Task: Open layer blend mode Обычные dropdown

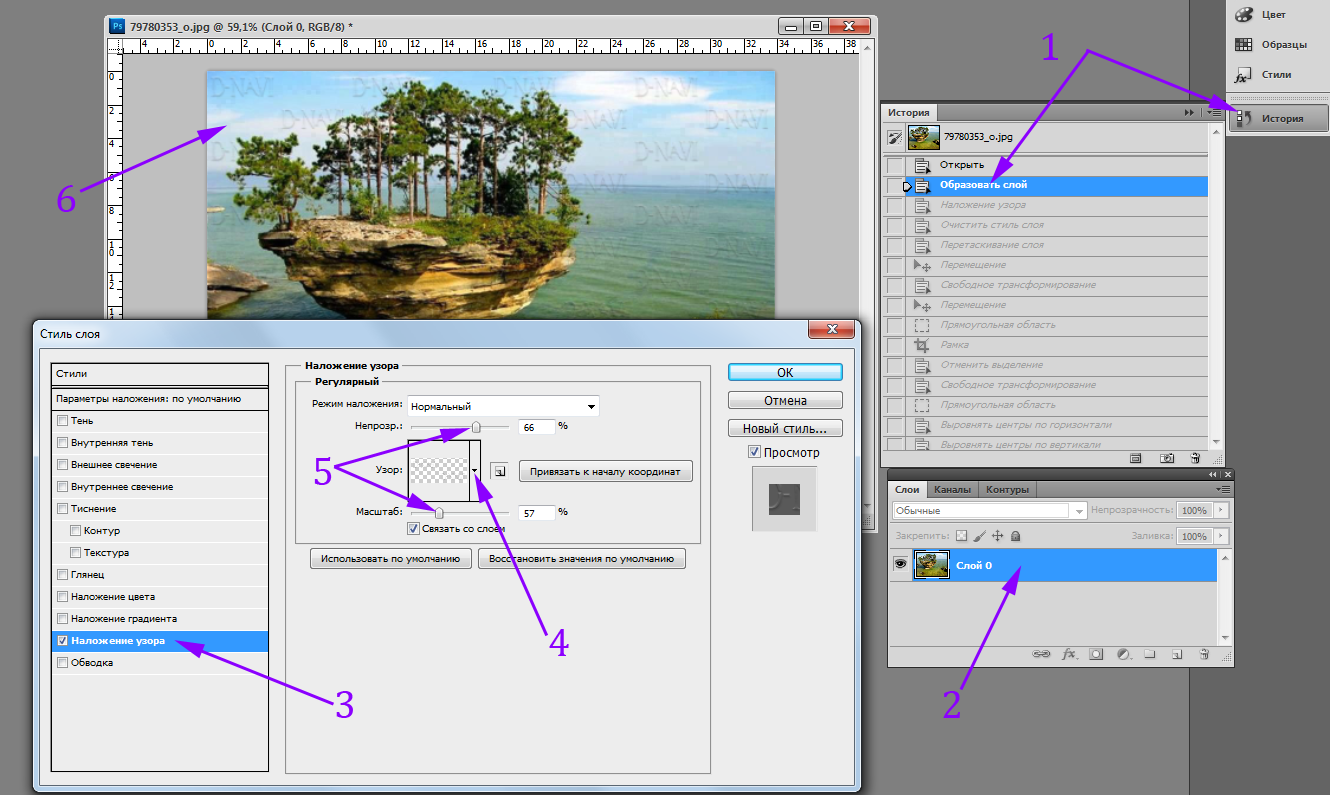Action: [989, 510]
